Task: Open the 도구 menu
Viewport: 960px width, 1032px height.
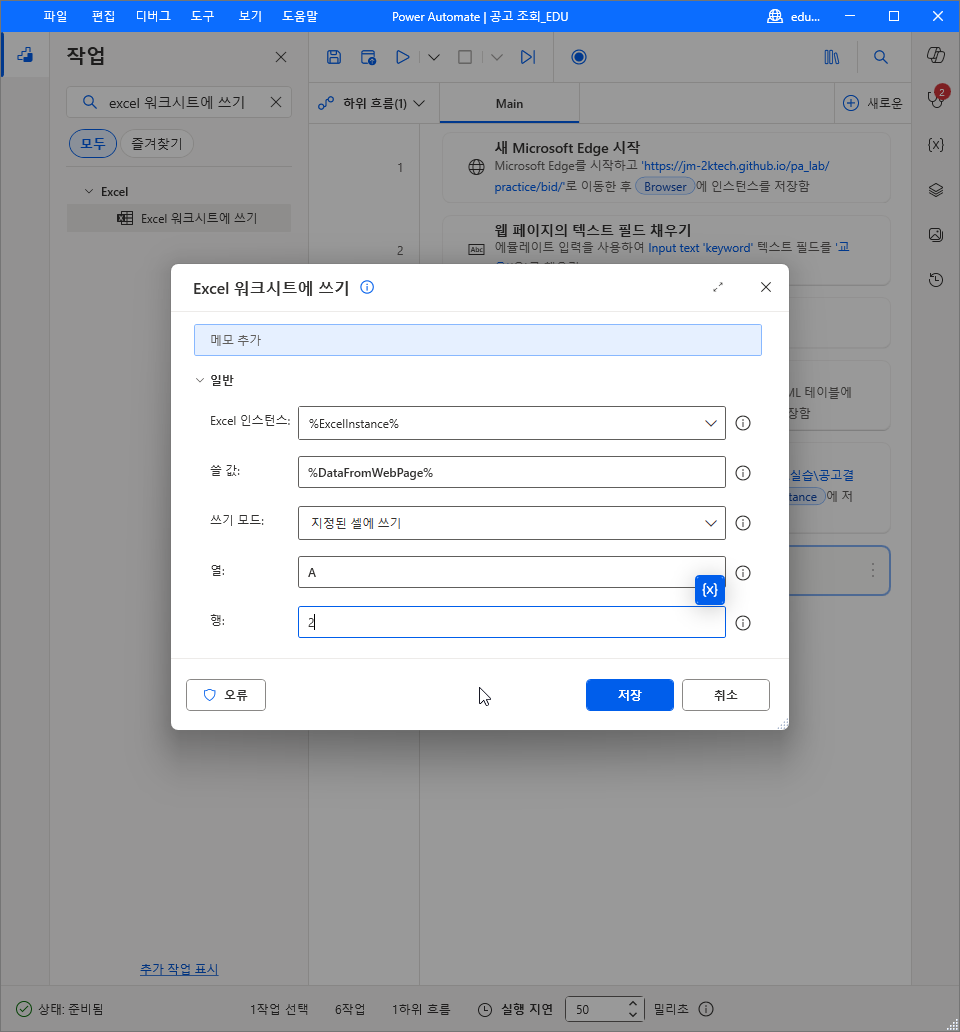Action: tap(203, 16)
